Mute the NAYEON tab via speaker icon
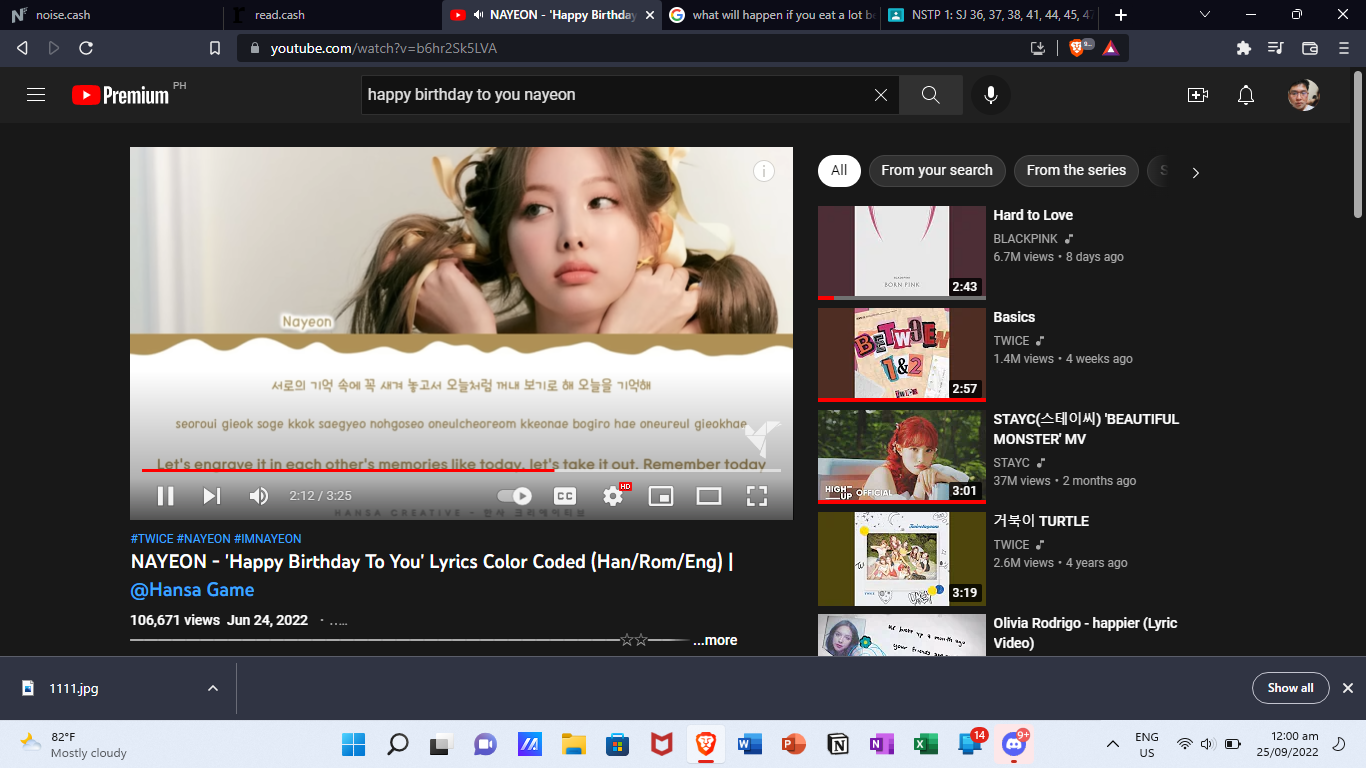1366x768 pixels. [x=479, y=15]
